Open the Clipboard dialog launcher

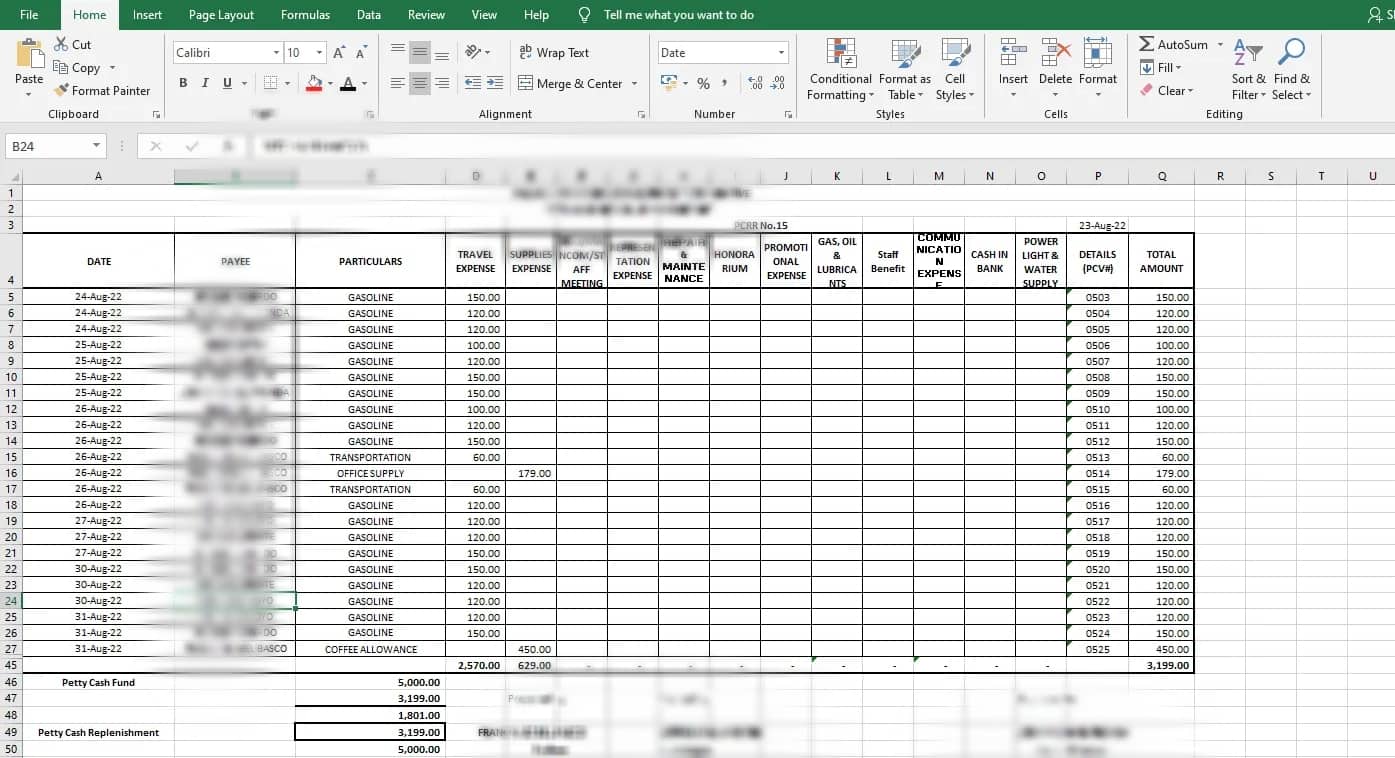click(156, 115)
